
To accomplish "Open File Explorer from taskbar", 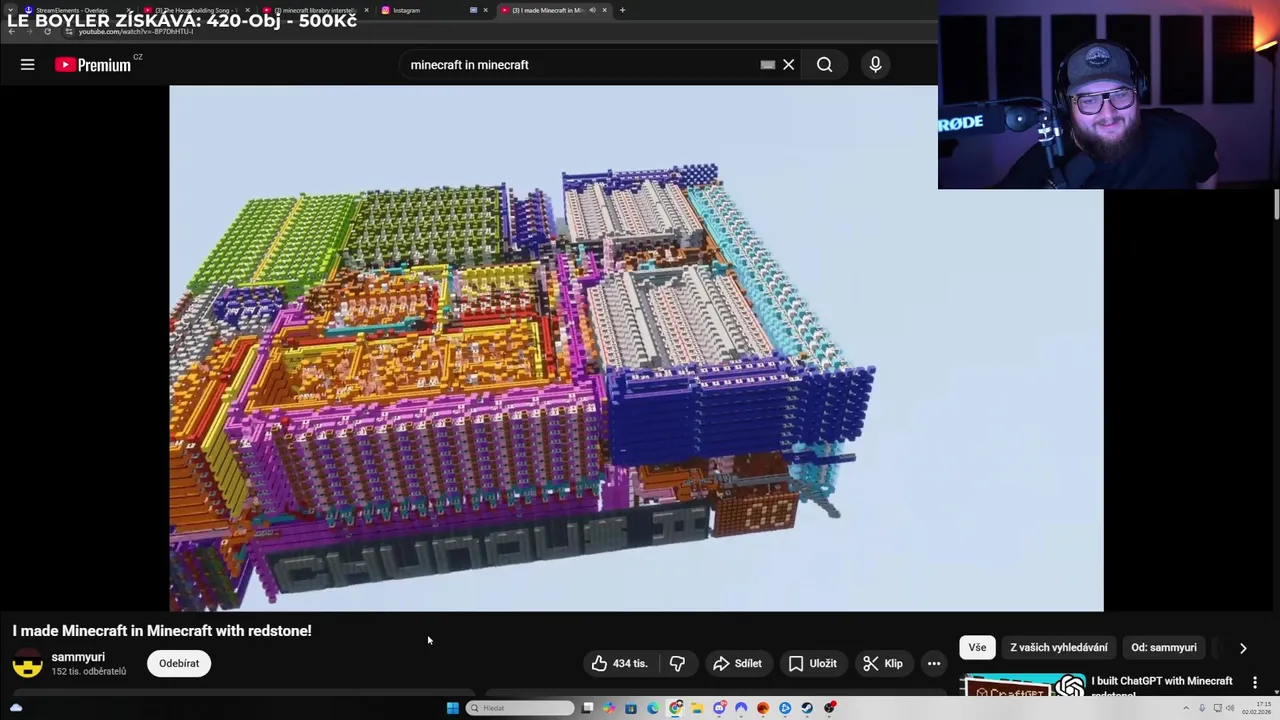I will [x=697, y=708].
